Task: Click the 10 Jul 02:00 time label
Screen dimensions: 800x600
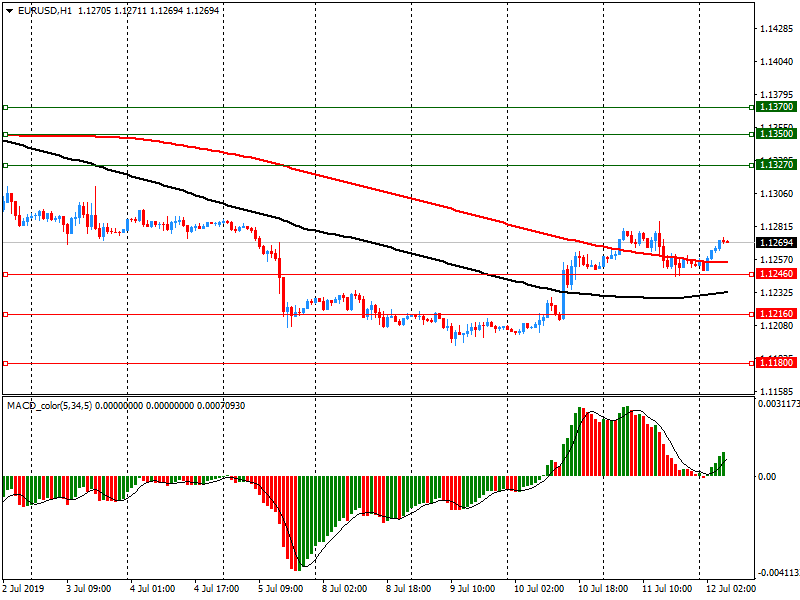Action: coord(539,588)
